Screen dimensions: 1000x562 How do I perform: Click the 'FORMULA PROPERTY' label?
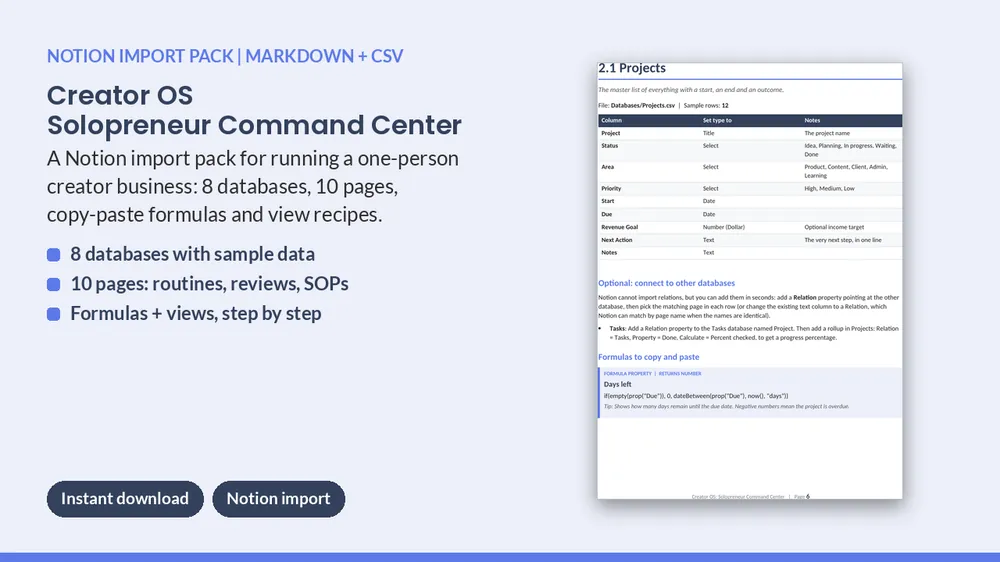click(x=628, y=374)
